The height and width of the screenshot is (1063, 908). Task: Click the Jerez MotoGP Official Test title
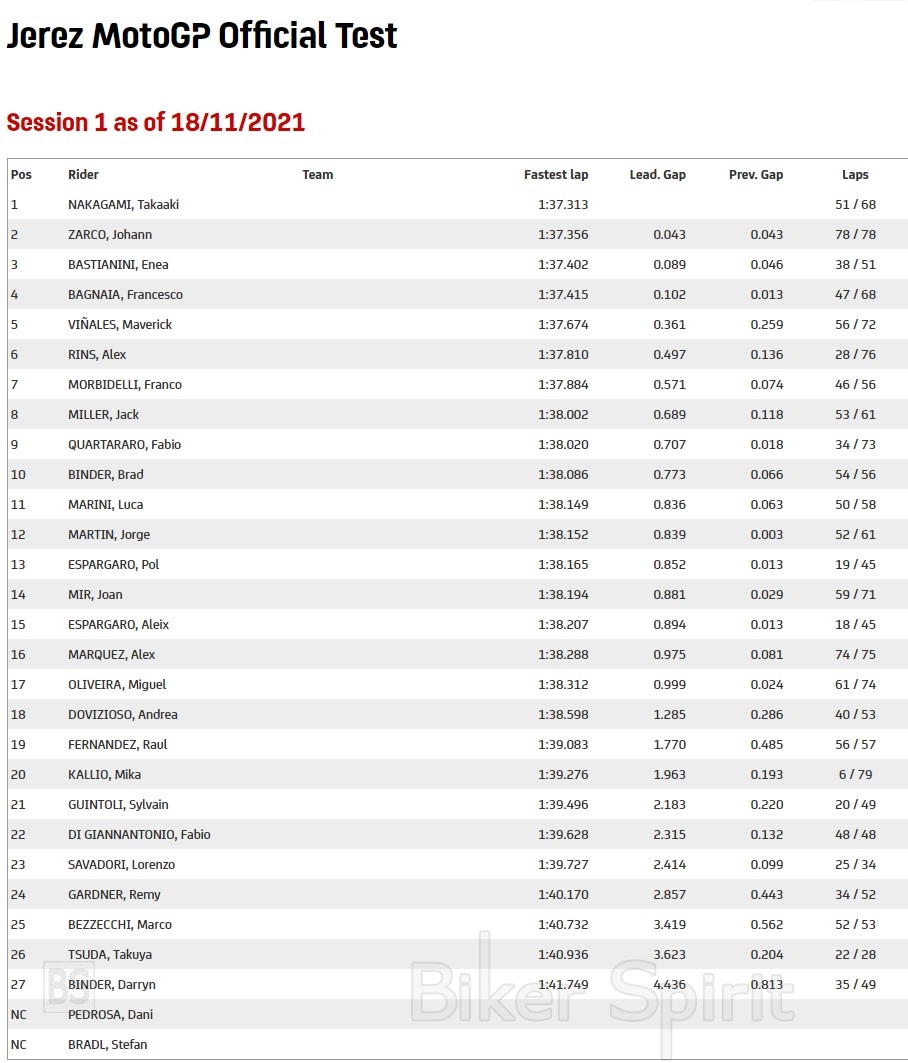coord(202,36)
